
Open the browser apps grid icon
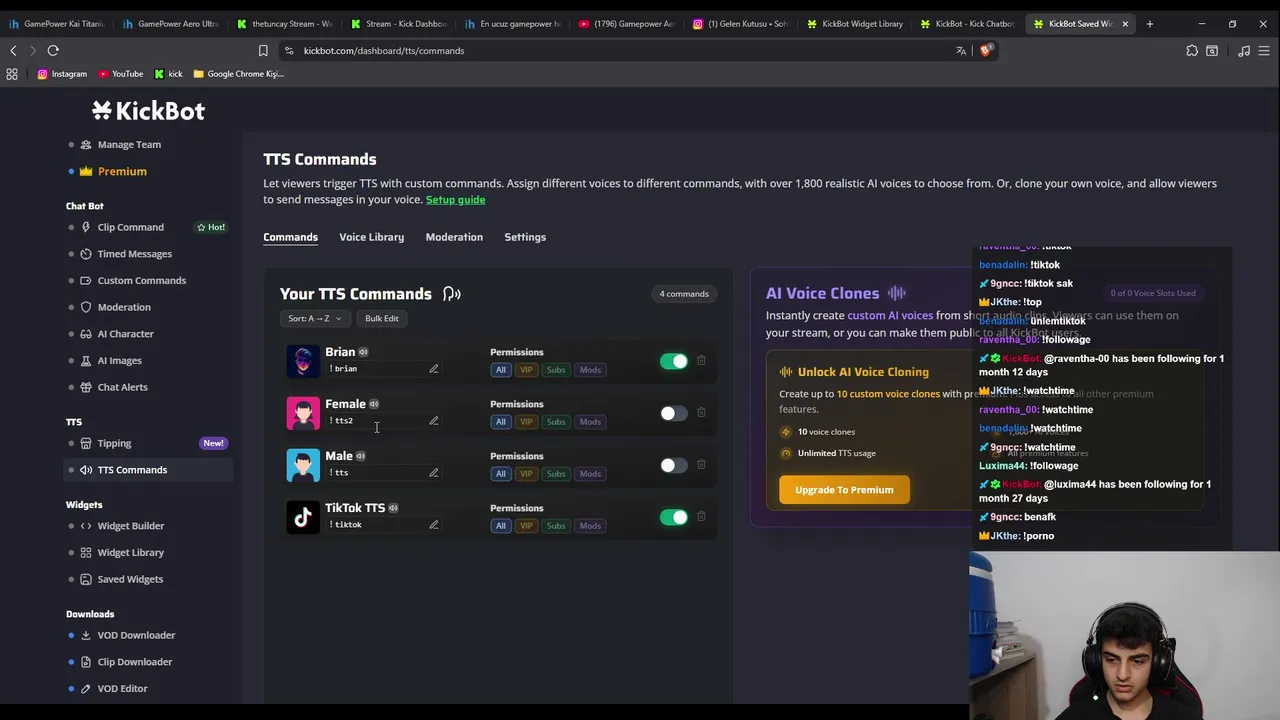tap(12, 74)
